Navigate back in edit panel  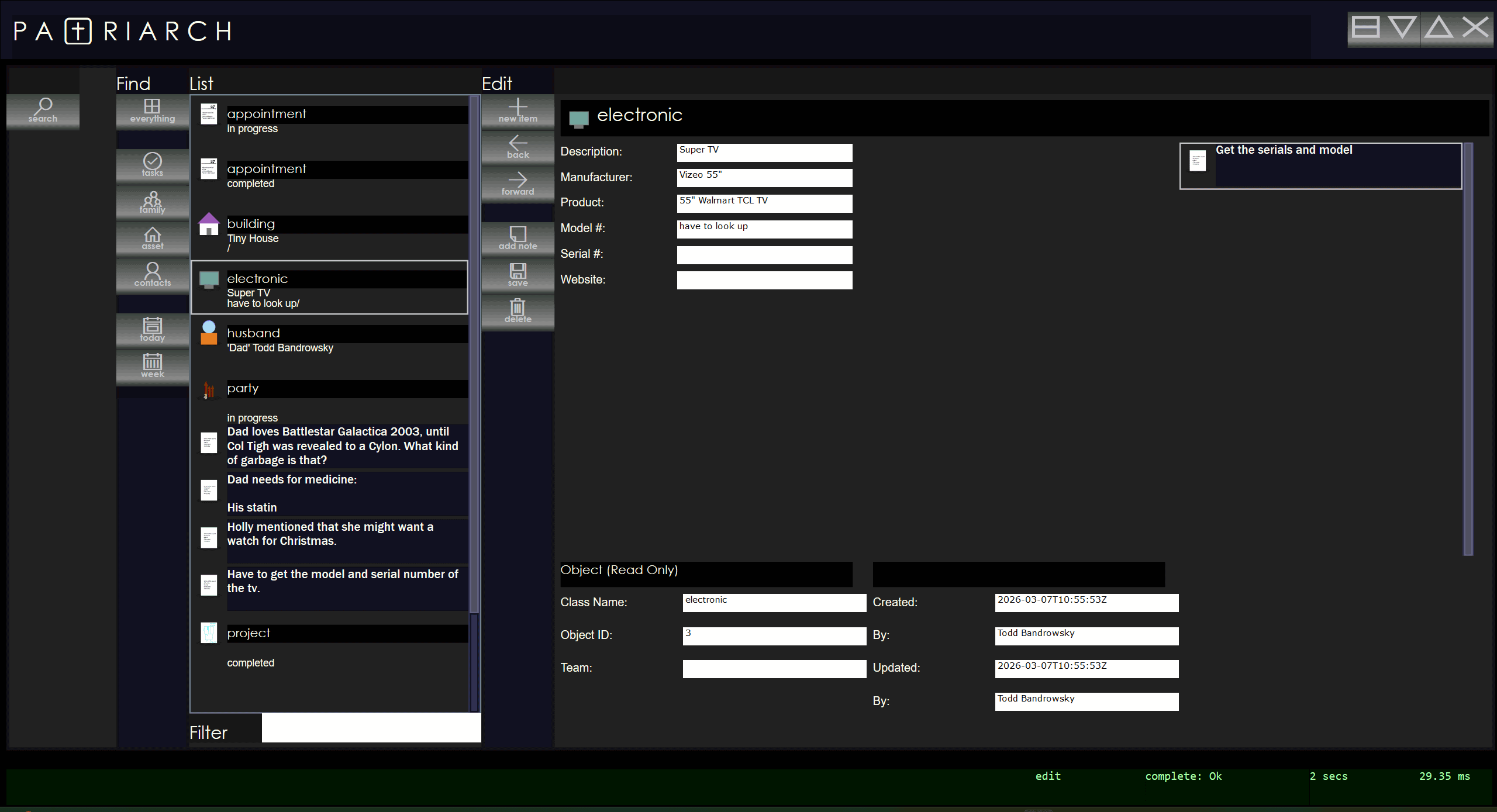pyautogui.click(x=518, y=146)
